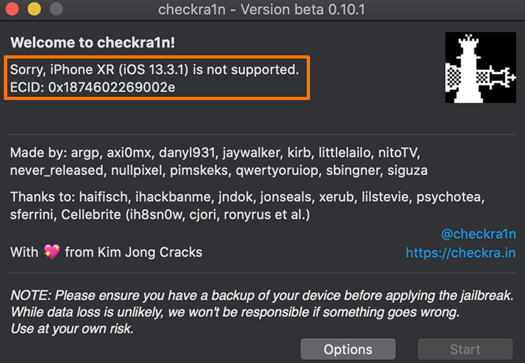
Task: Click the grayed-out zoom window button
Action: [x=56, y=9]
